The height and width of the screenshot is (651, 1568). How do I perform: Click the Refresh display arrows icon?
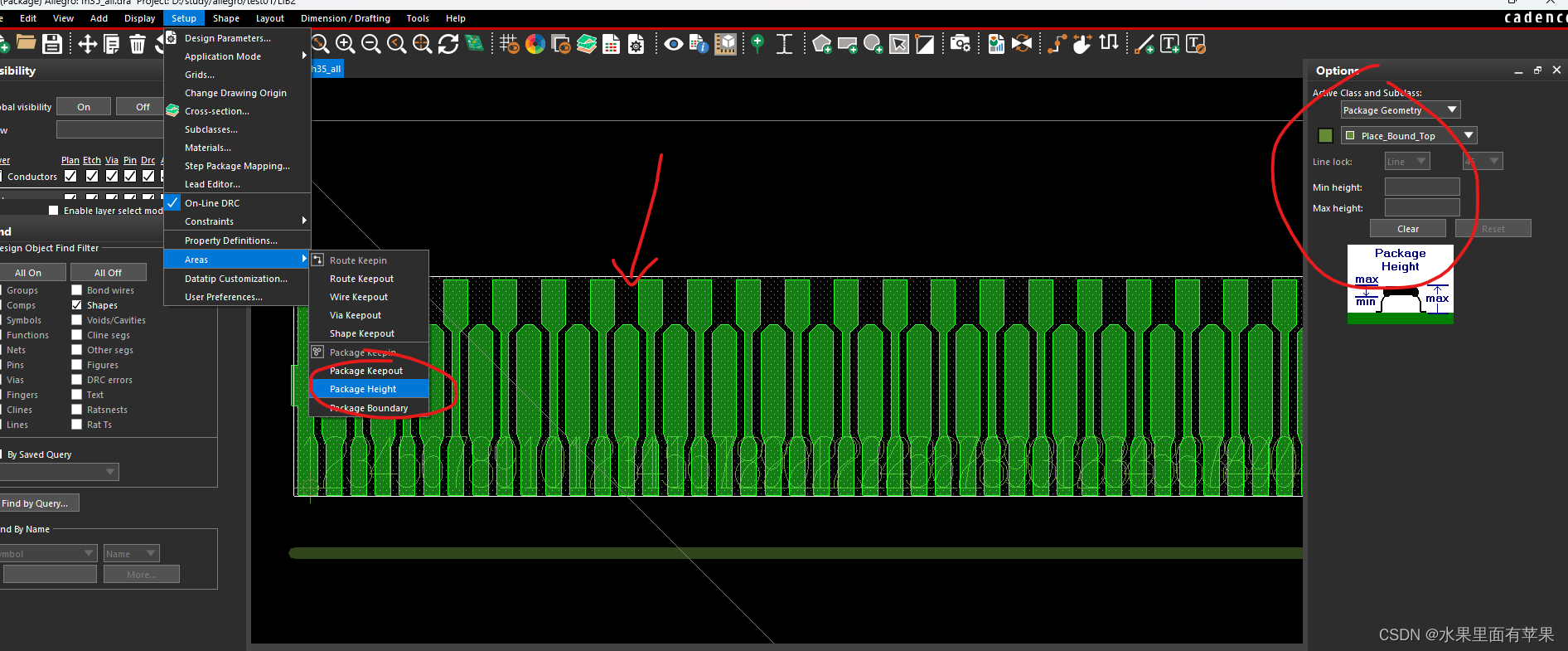[448, 44]
